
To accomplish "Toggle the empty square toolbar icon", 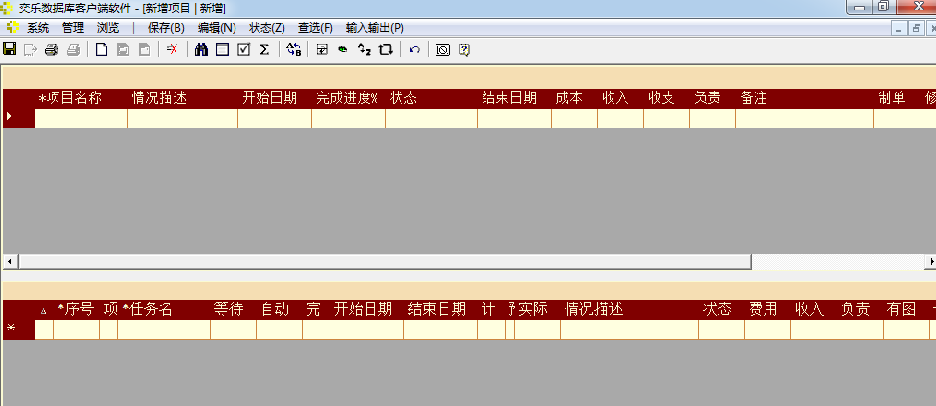I will click(222, 49).
